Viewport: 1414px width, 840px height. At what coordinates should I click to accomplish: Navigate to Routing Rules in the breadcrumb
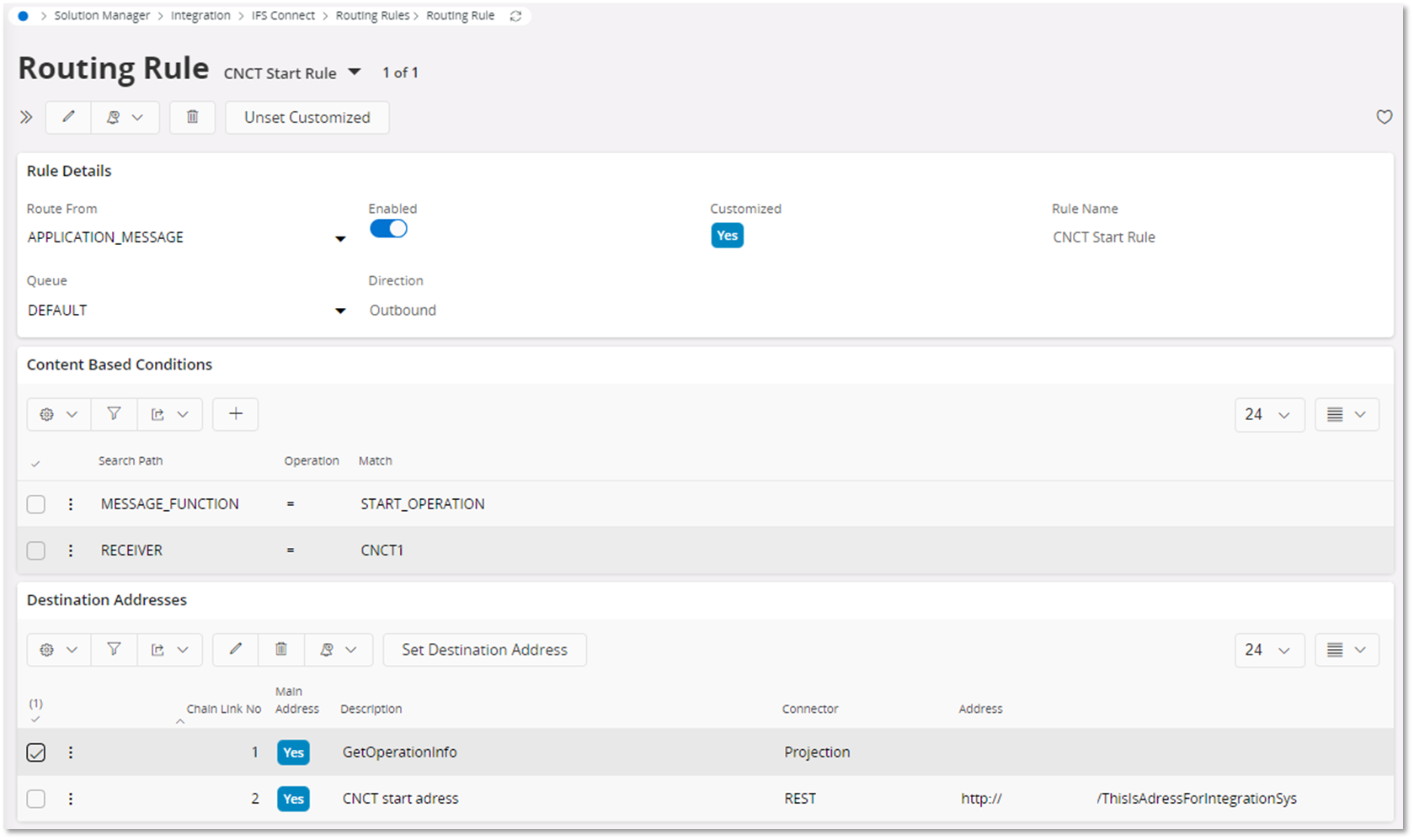click(372, 15)
